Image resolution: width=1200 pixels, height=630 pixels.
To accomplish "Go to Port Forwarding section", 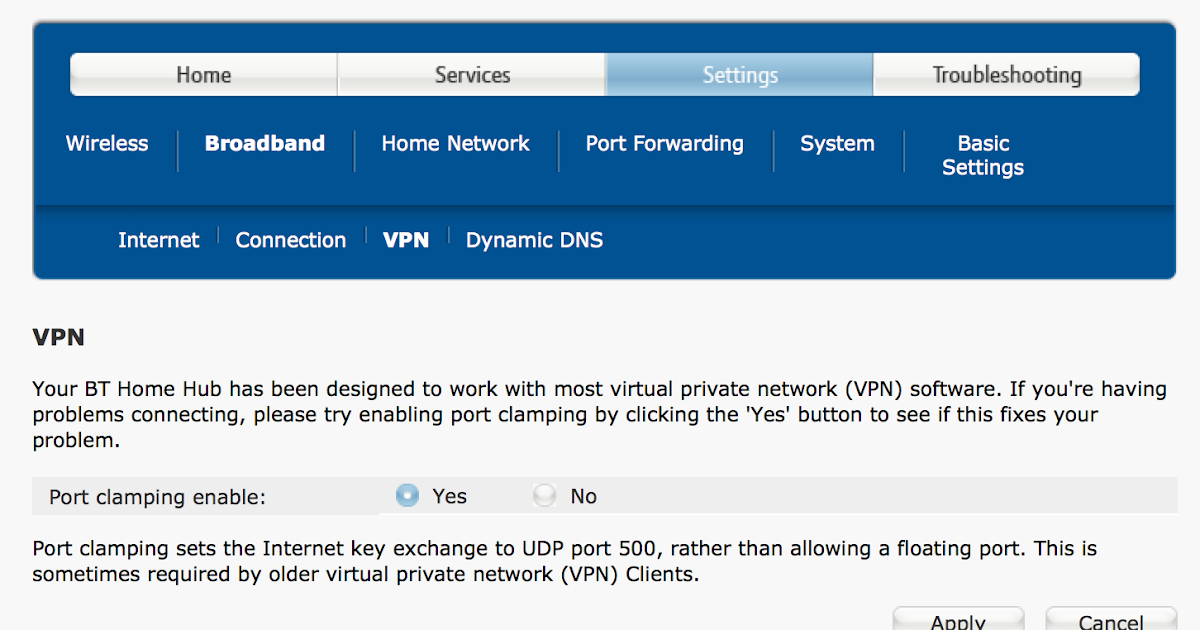I will click(664, 144).
